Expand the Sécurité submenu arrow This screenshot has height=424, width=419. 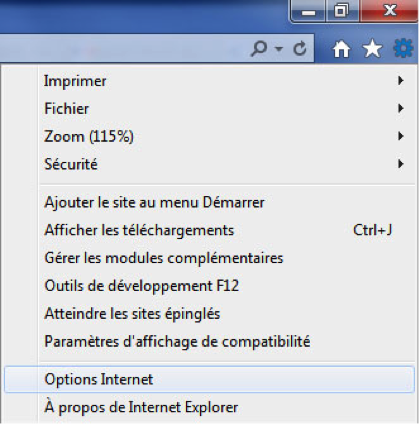[x=401, y=164]
